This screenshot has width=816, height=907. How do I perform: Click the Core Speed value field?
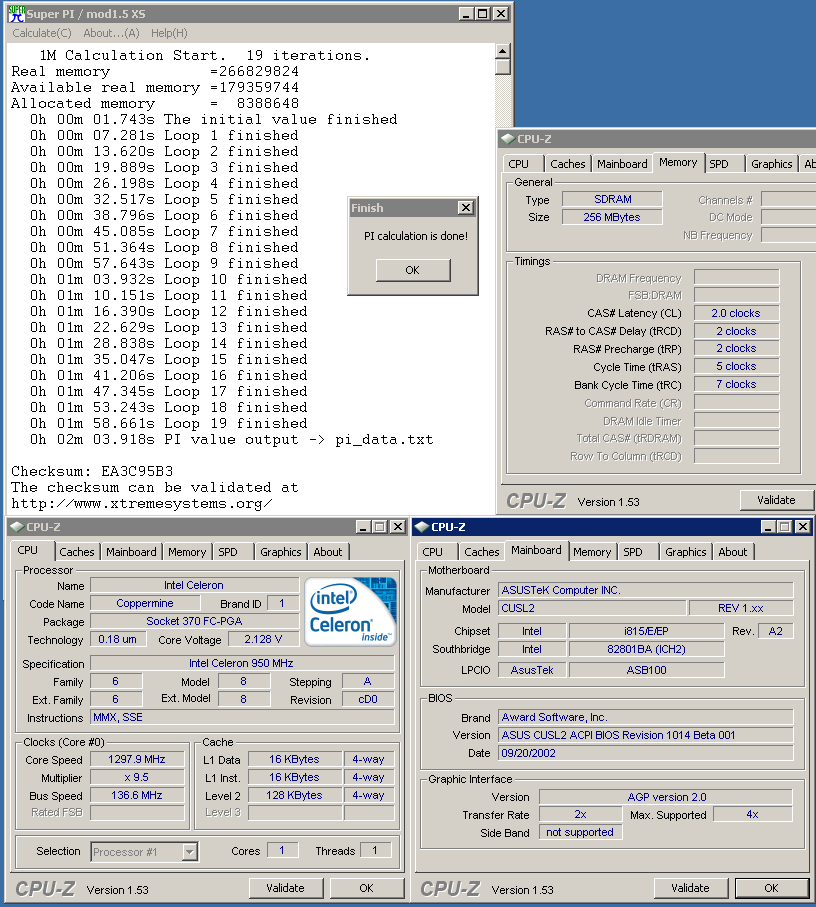coord(135,759)
